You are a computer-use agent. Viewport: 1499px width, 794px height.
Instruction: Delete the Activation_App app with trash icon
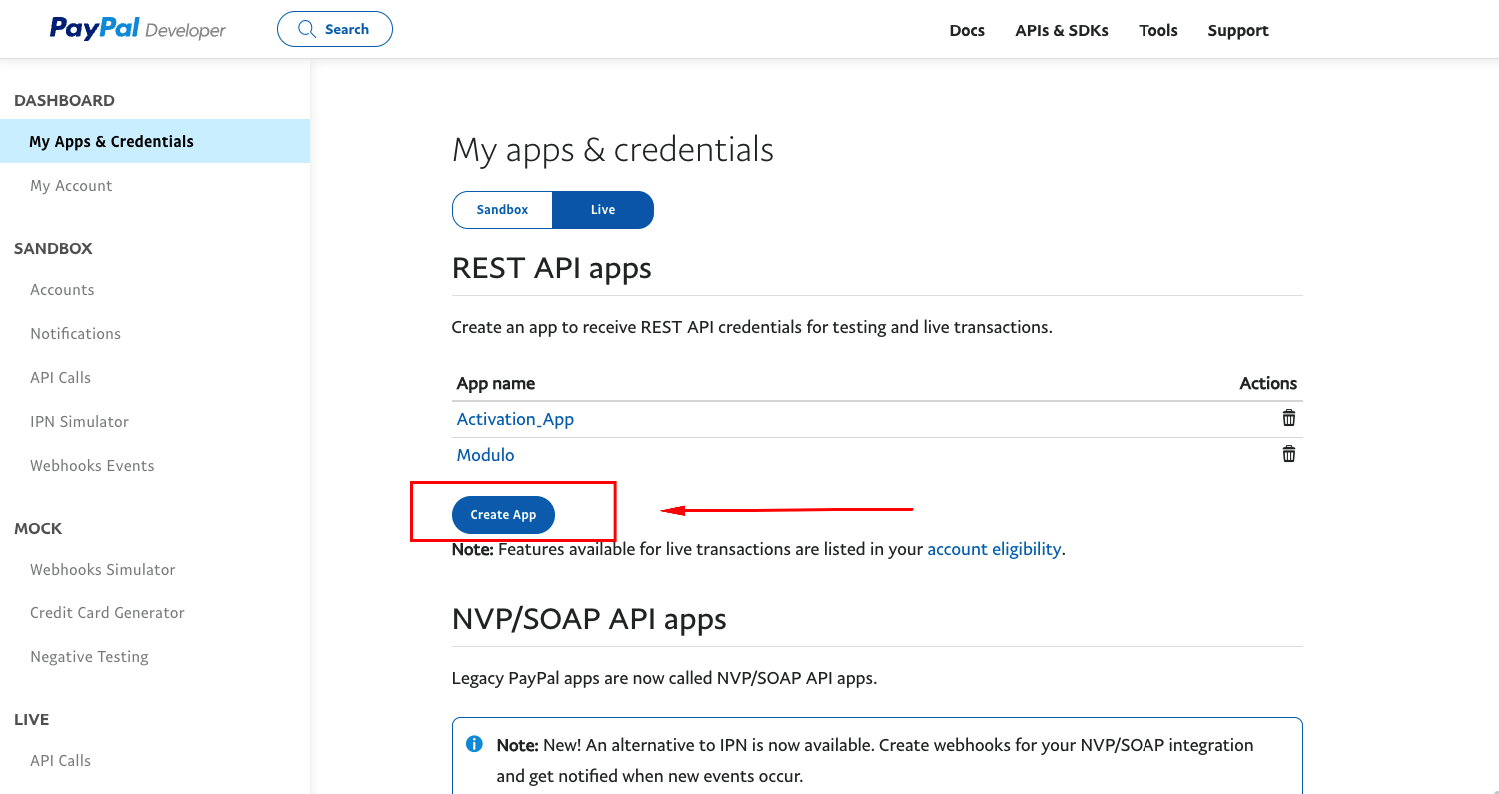pyautogui.click(x=1289, y=418)
